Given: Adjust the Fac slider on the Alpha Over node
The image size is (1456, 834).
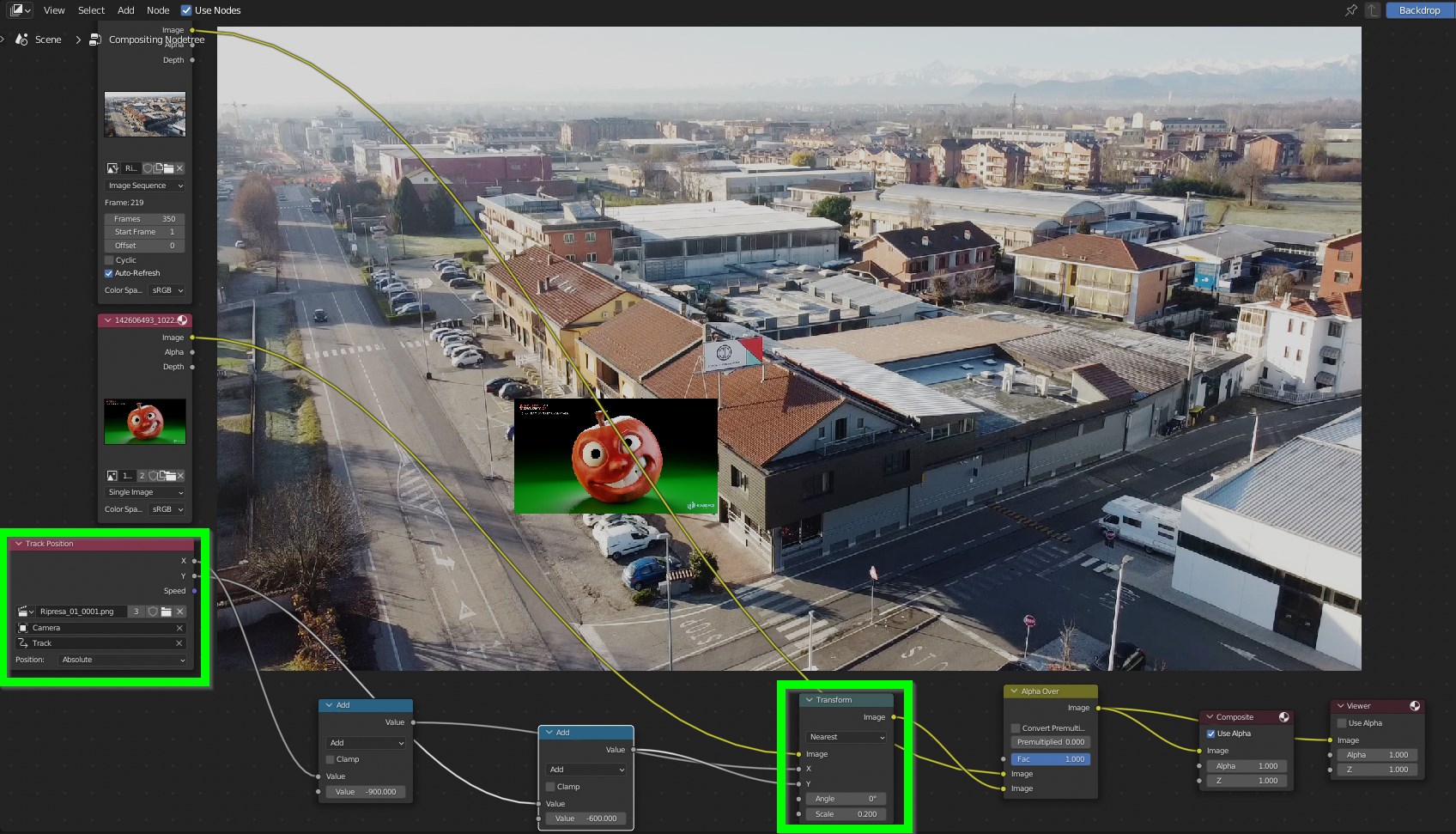Looking at the screenshot, I should pyautogui.click(x=1050, y=758).
